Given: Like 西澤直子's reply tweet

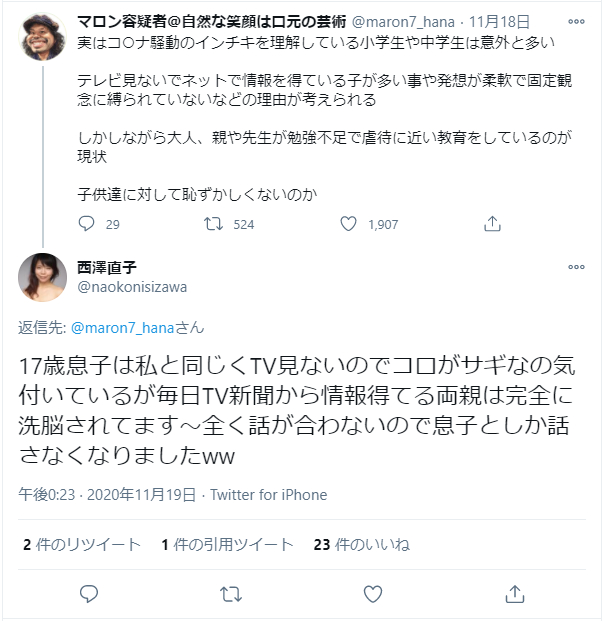Looking at the screenshot, I should (373, 594).
